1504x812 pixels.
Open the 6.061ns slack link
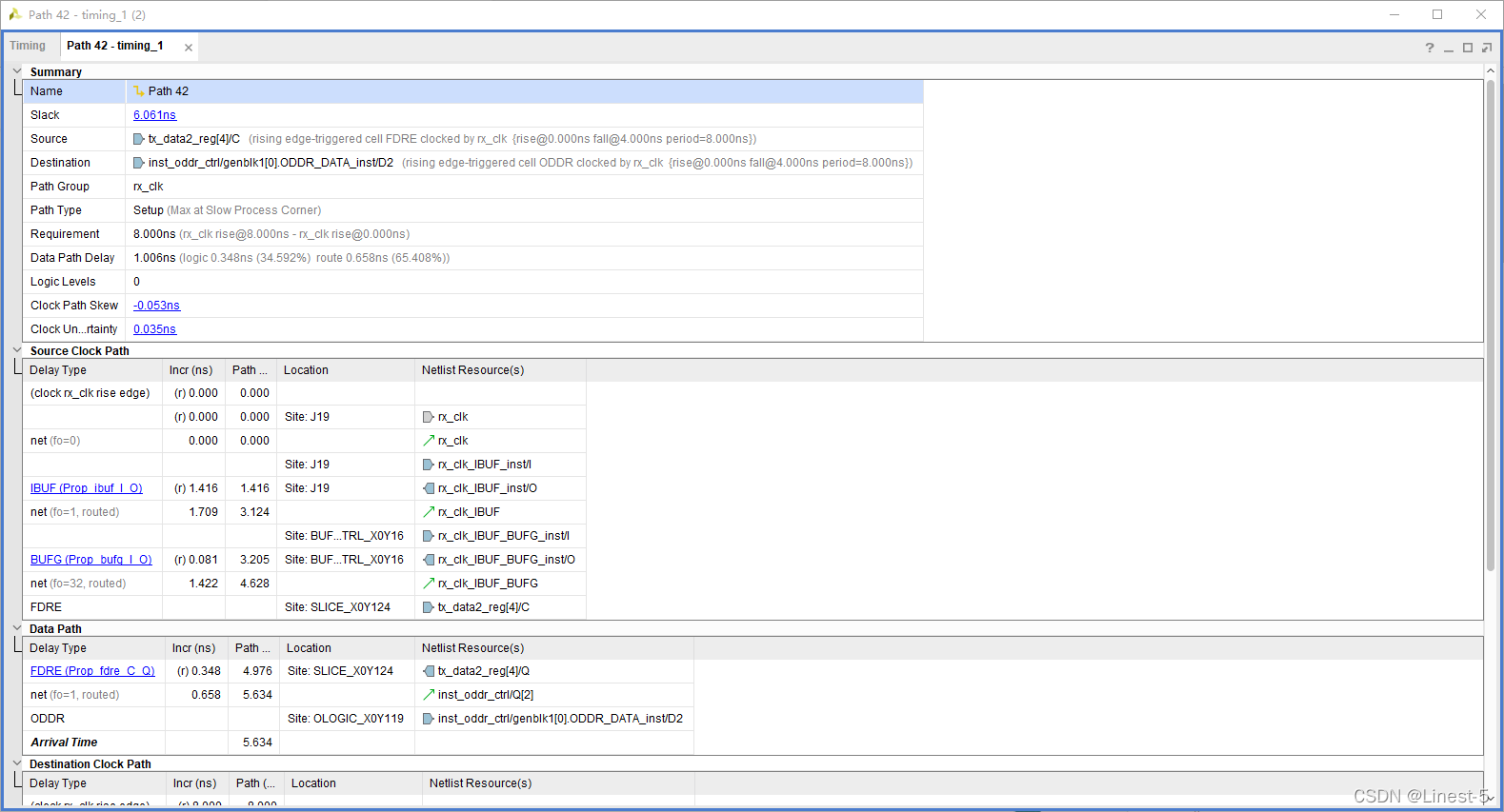point(154,115)
